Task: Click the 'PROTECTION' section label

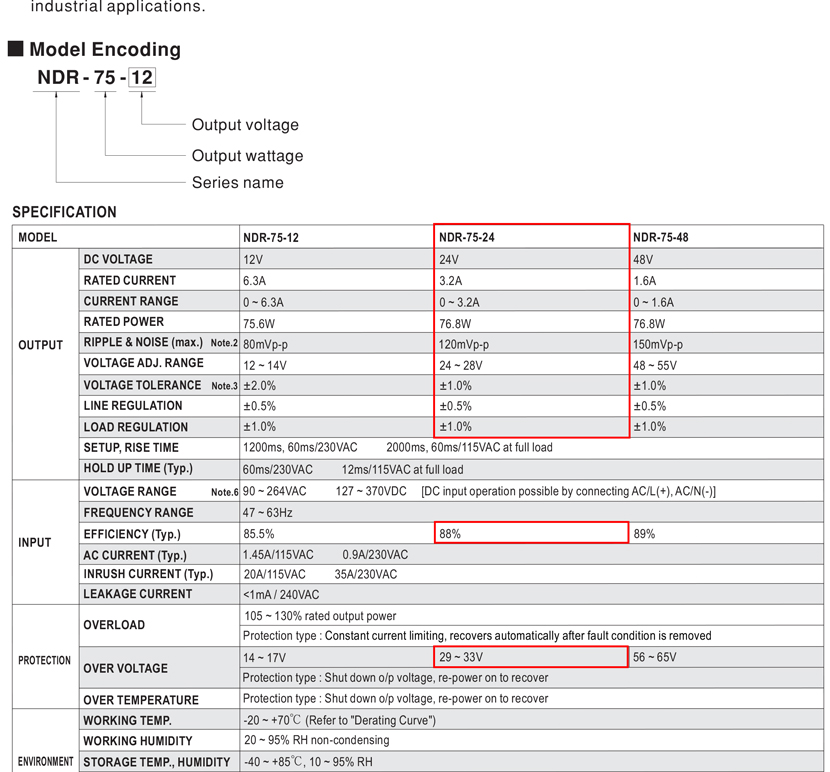Action: [44, 661]
